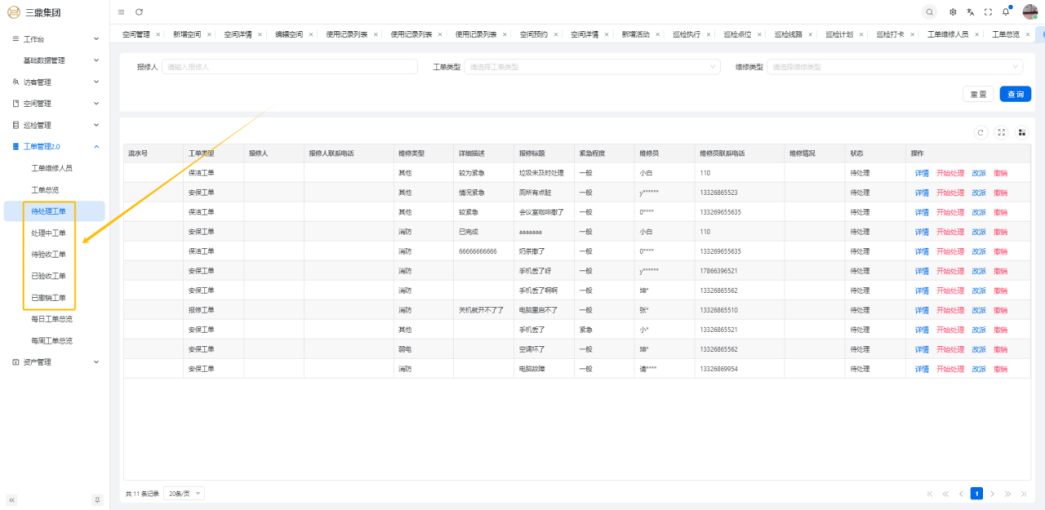This screenshot has width=1045, height=510.
Task: Click the user avatar in top right
Action: (1030, 12)
